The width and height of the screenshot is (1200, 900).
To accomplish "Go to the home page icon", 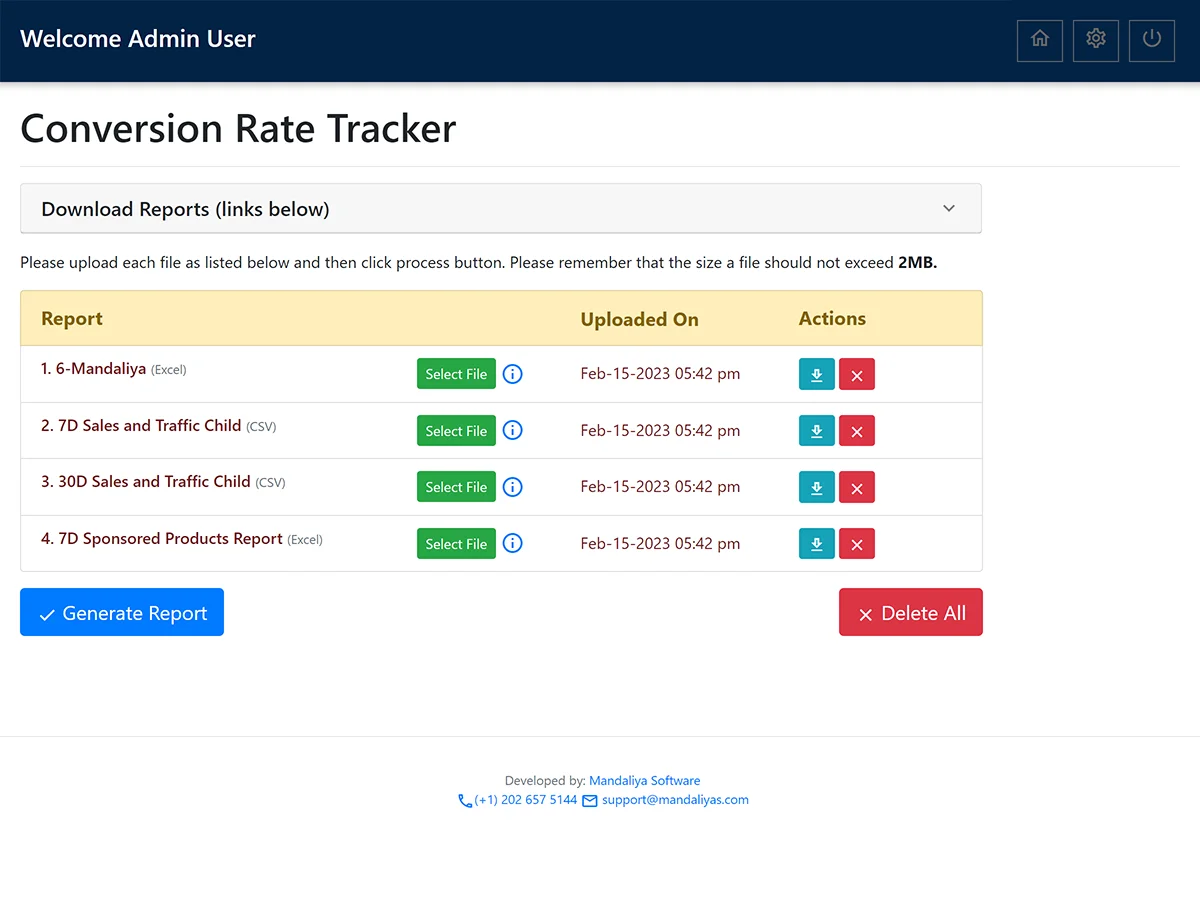I will coord(1040,40).
